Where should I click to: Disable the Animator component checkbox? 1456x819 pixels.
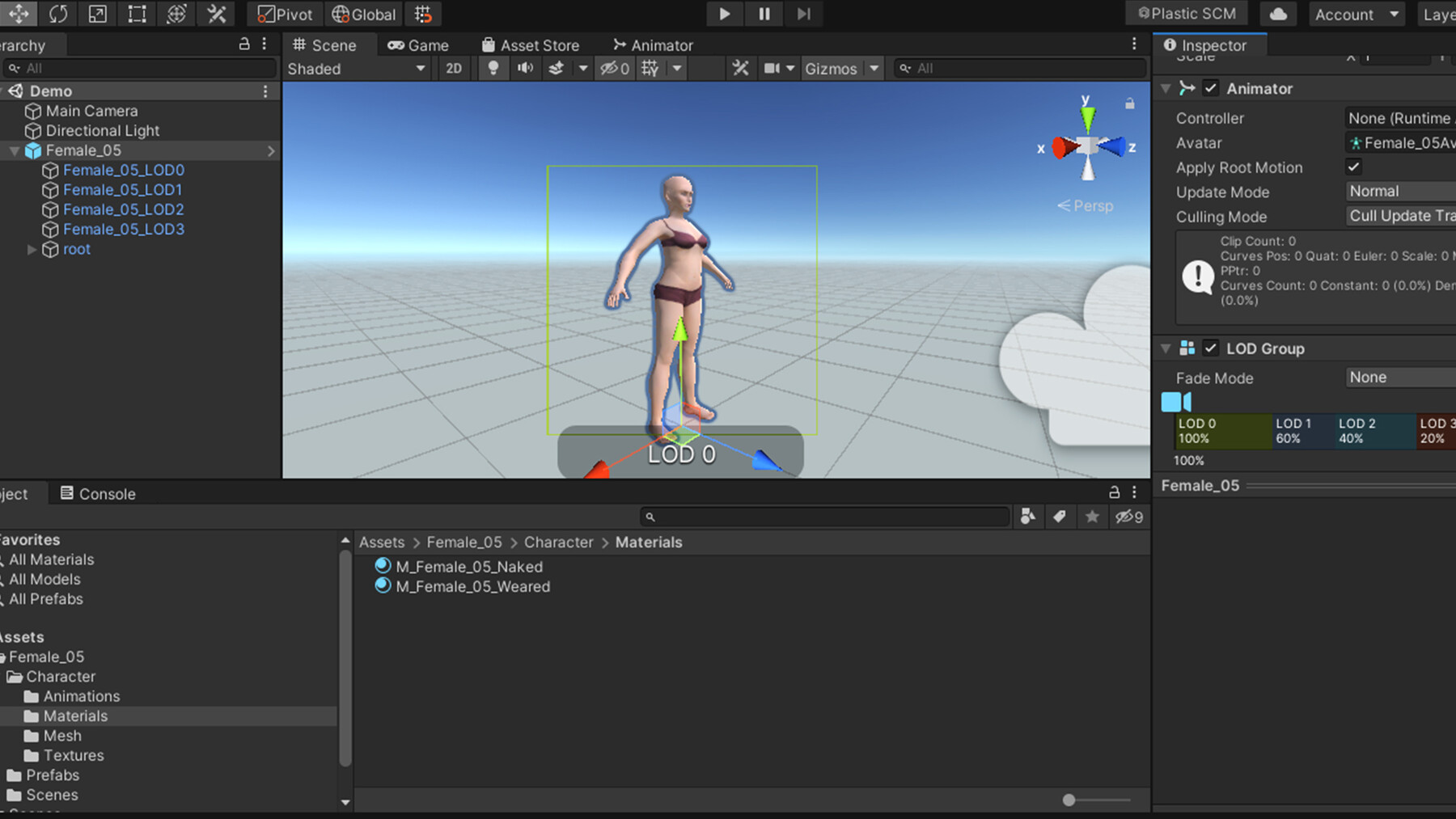pos(1211,88)
